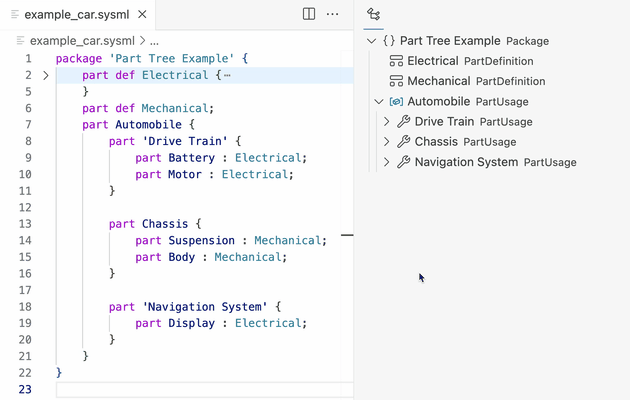The width and height of the screenshot is (630, 400).
Task: Click line number 23 in the gutter
Action: point(26,389)
